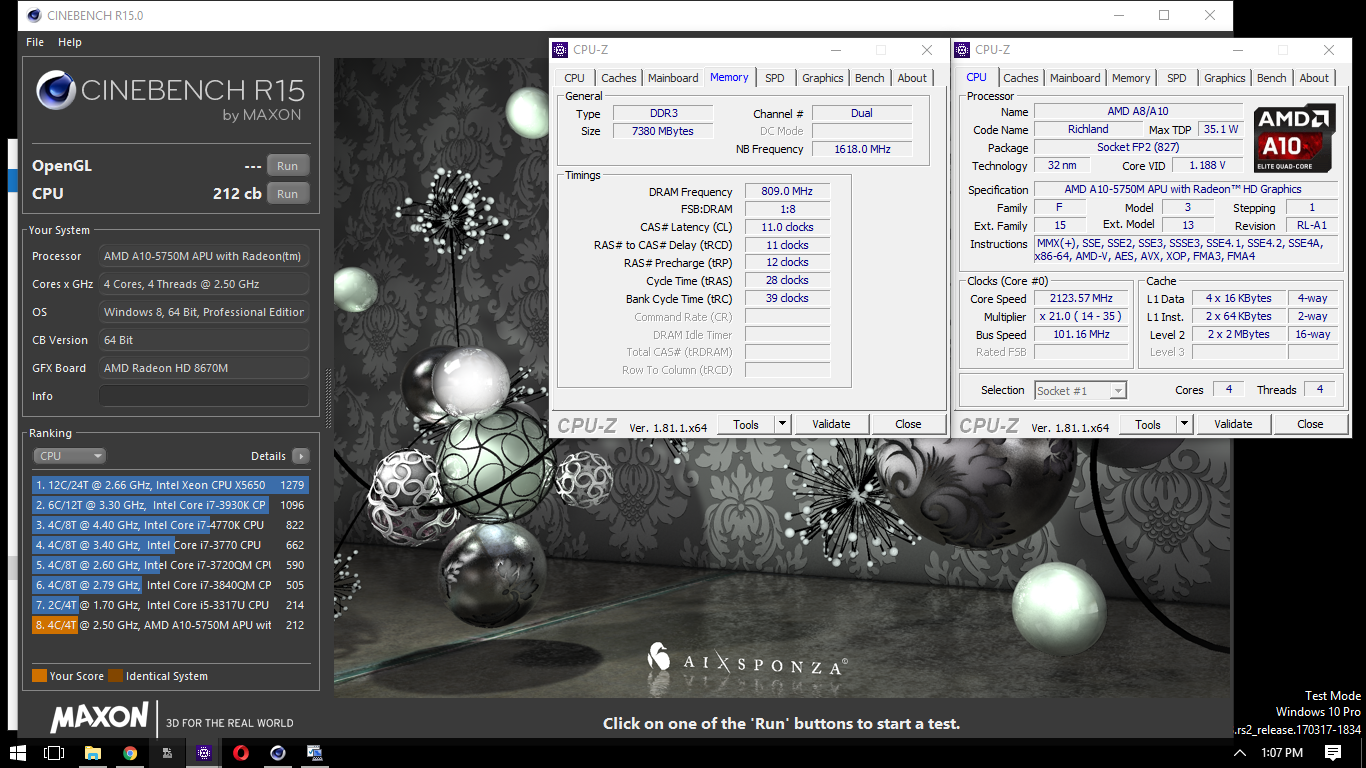Viewport: 1366px width, 768px height.
Task: Click the Cinebench R15 sphere logo
Action: click(56, 90)
